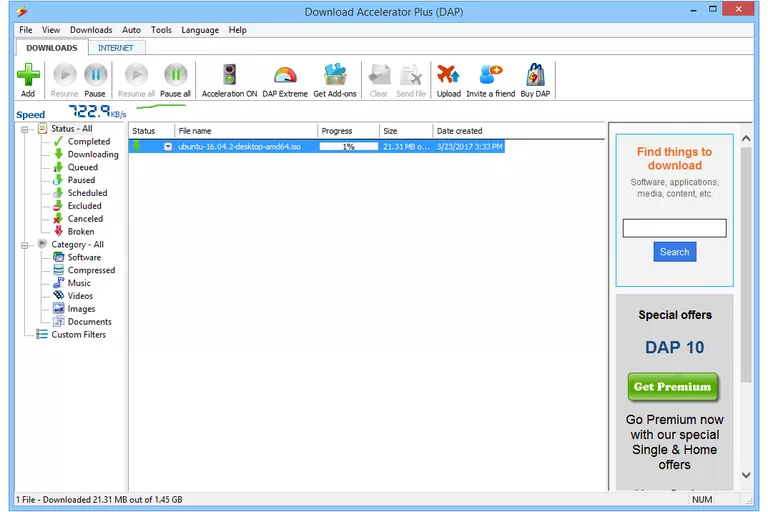Click side panel scroll up arrow
The height and width of the screenshot is (512, 768).
(x=746, y=139)
